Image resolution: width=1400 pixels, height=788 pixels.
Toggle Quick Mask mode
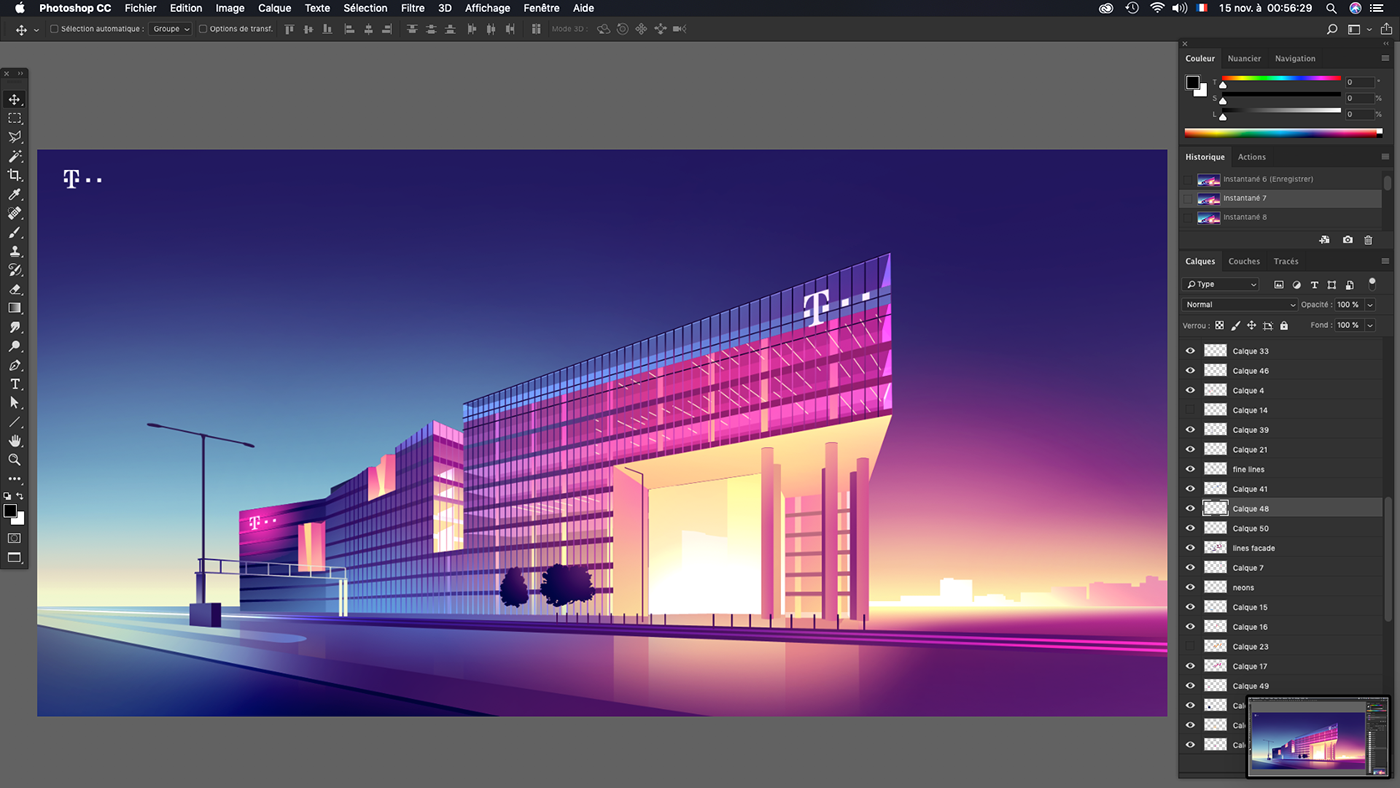14,539
